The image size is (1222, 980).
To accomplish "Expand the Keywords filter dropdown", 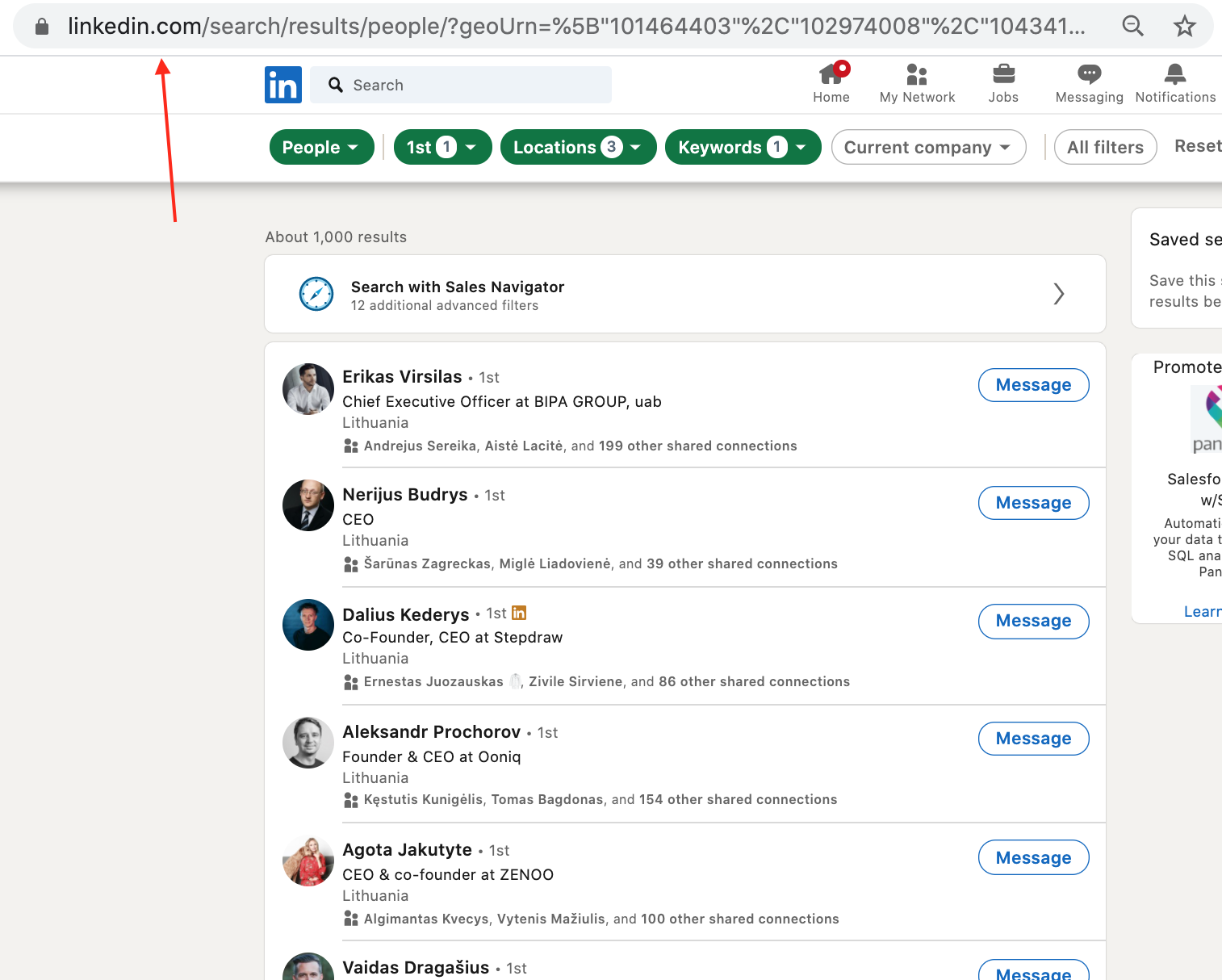I will 743,147.
